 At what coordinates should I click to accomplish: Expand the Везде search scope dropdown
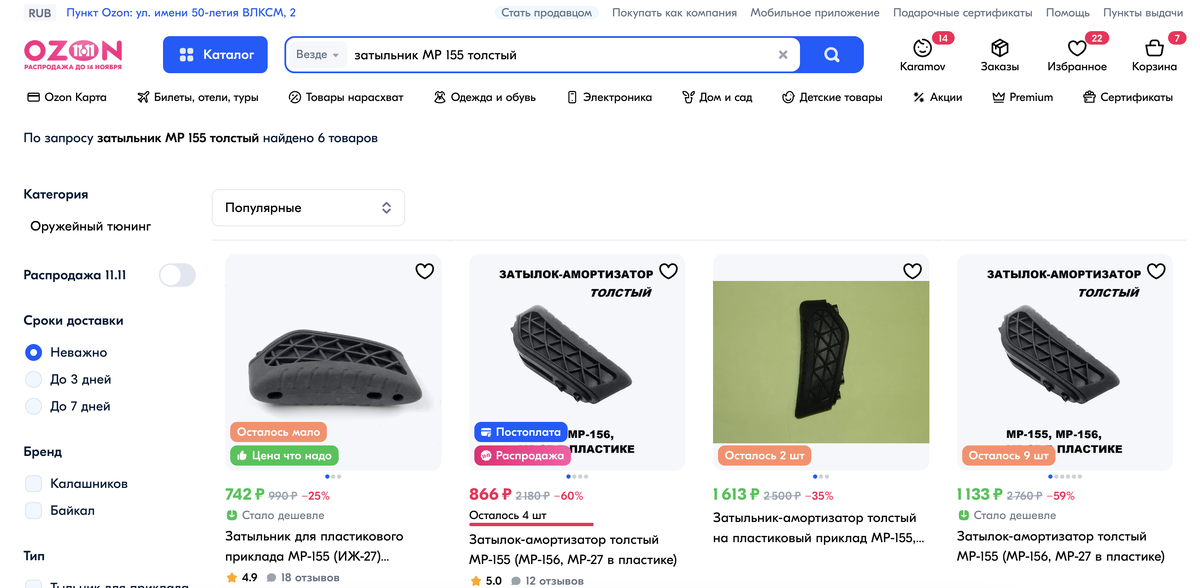point(318,55)
